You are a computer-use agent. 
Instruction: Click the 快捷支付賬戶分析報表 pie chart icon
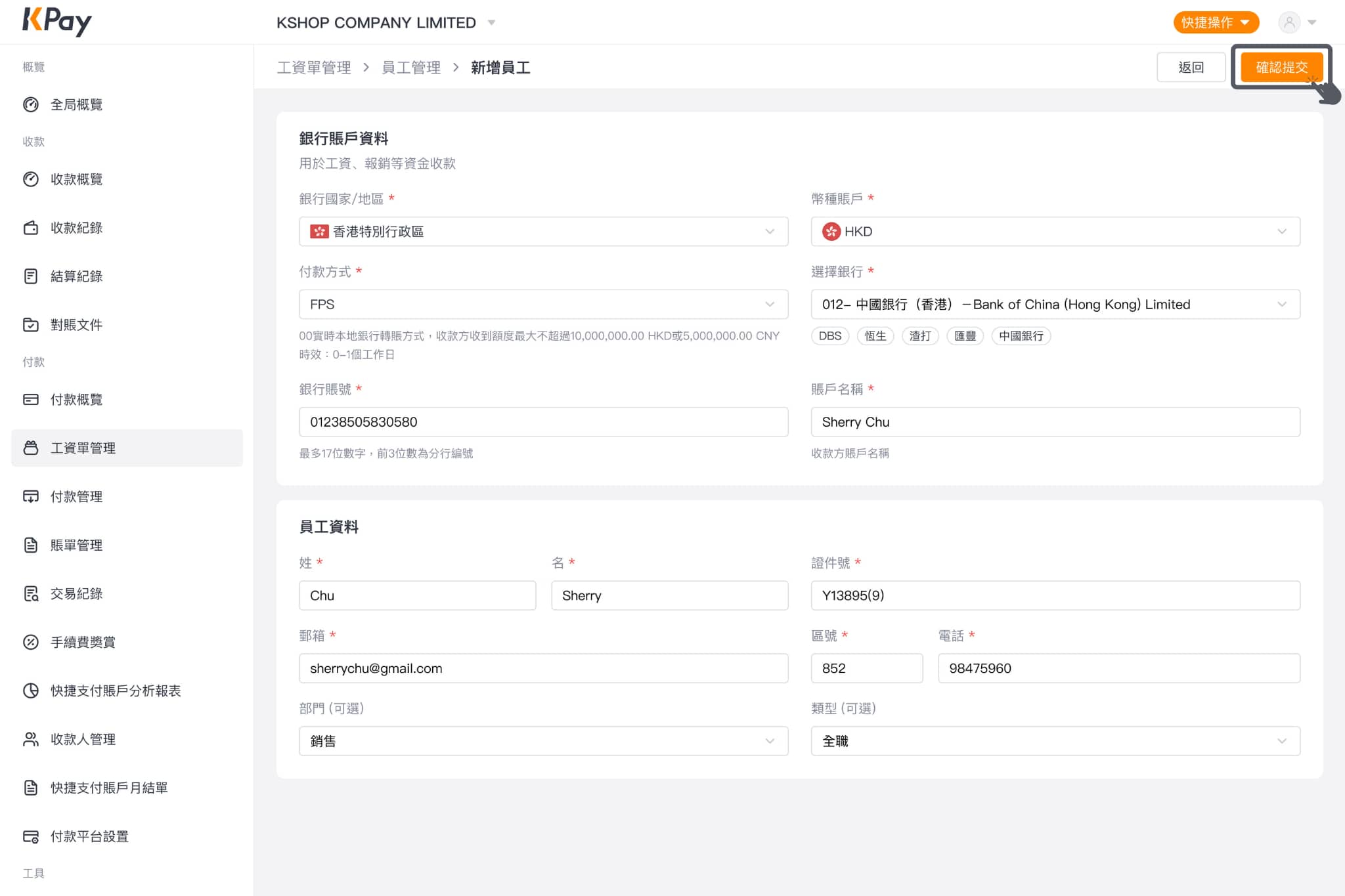(x=31, y=691)
